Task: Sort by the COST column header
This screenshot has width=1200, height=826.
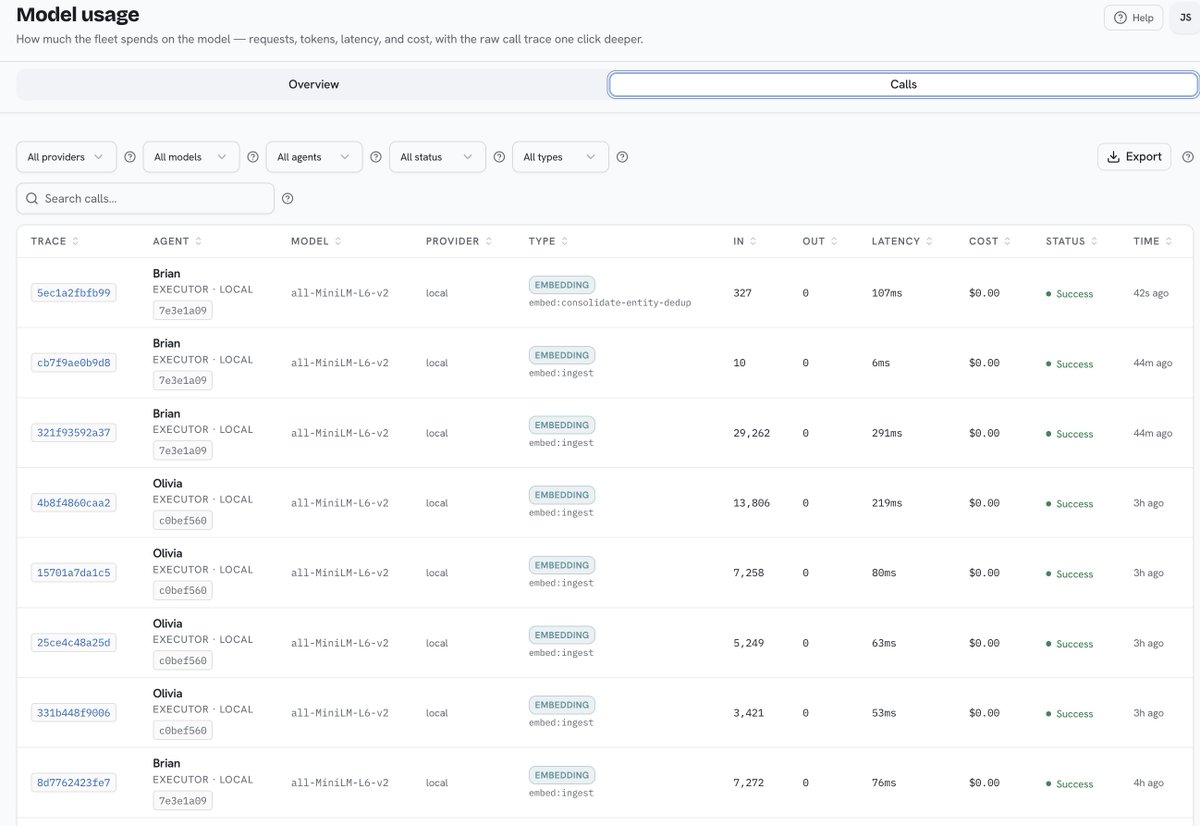Action: [990, 241]
